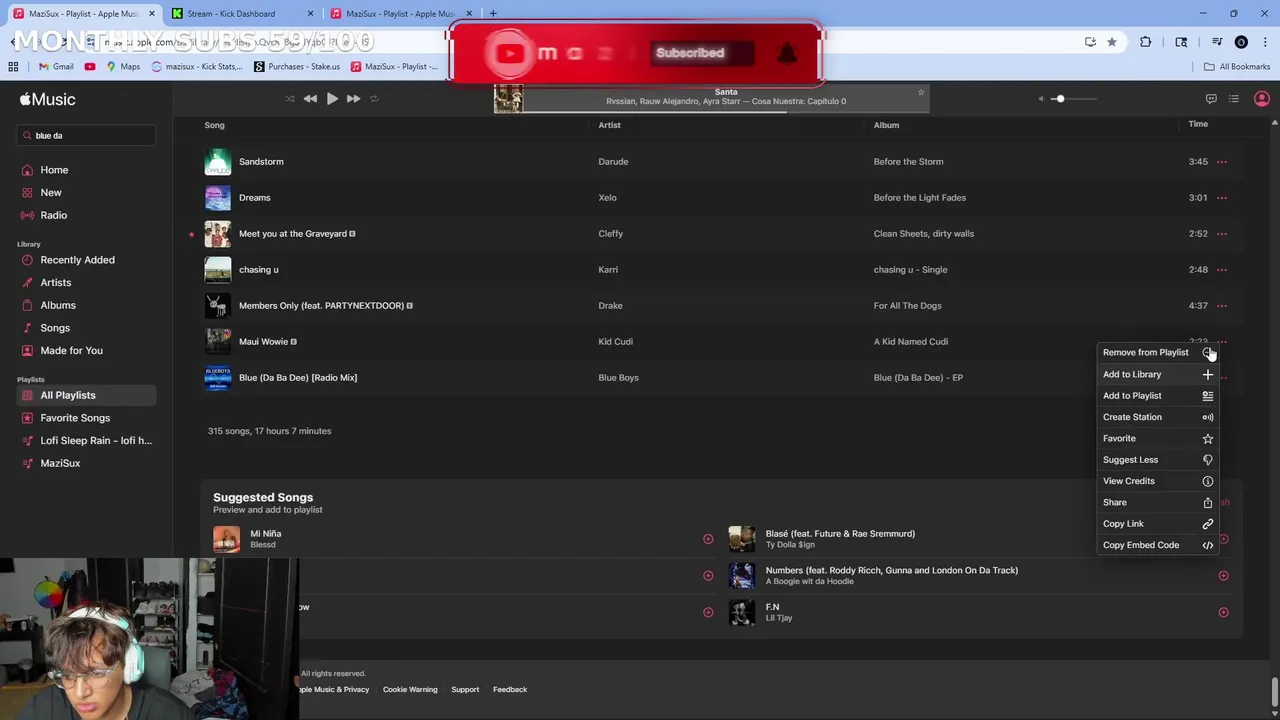The image size is (1280, 720).
Task: Select Copy Link in context menu
Action: (1157, 524)
